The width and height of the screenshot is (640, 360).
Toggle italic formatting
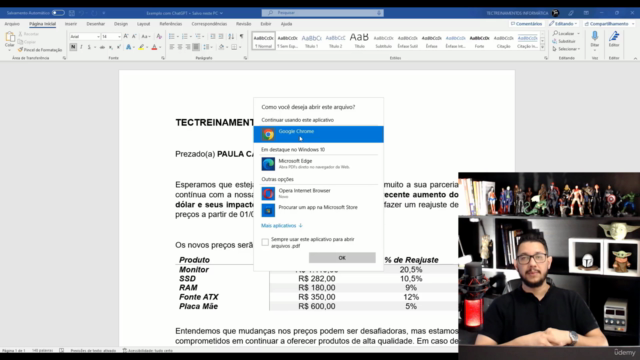click(x=81, y=47)
